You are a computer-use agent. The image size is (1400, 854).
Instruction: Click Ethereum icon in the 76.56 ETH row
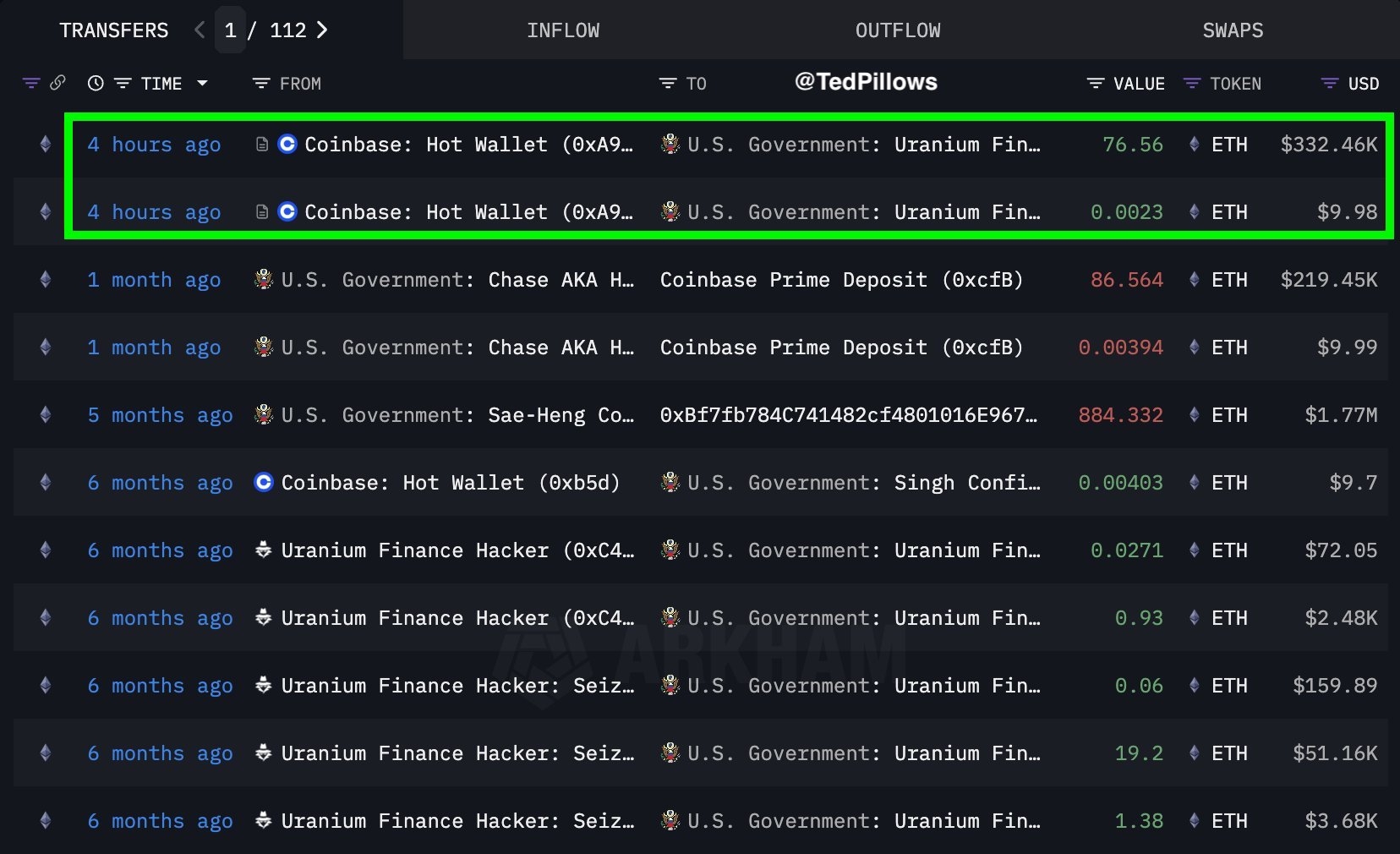[x=1194, y=145]
